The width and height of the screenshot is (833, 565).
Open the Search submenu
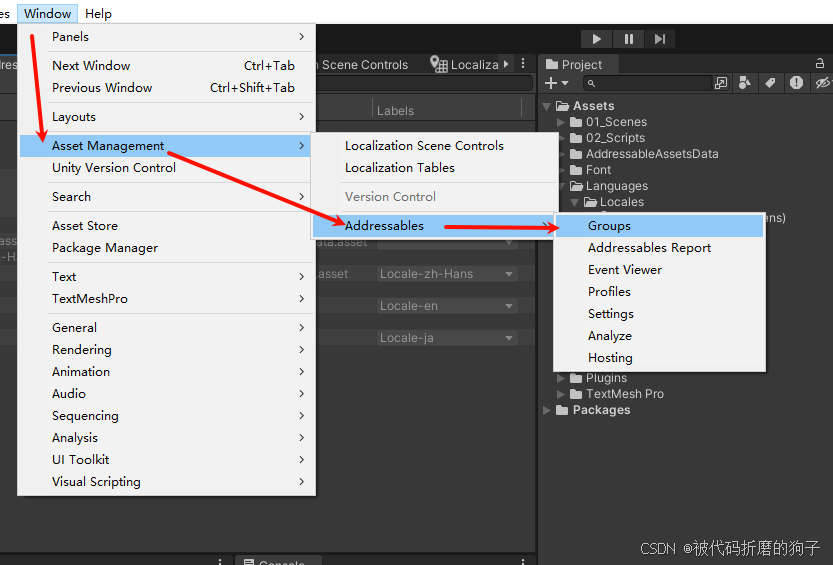167,196
